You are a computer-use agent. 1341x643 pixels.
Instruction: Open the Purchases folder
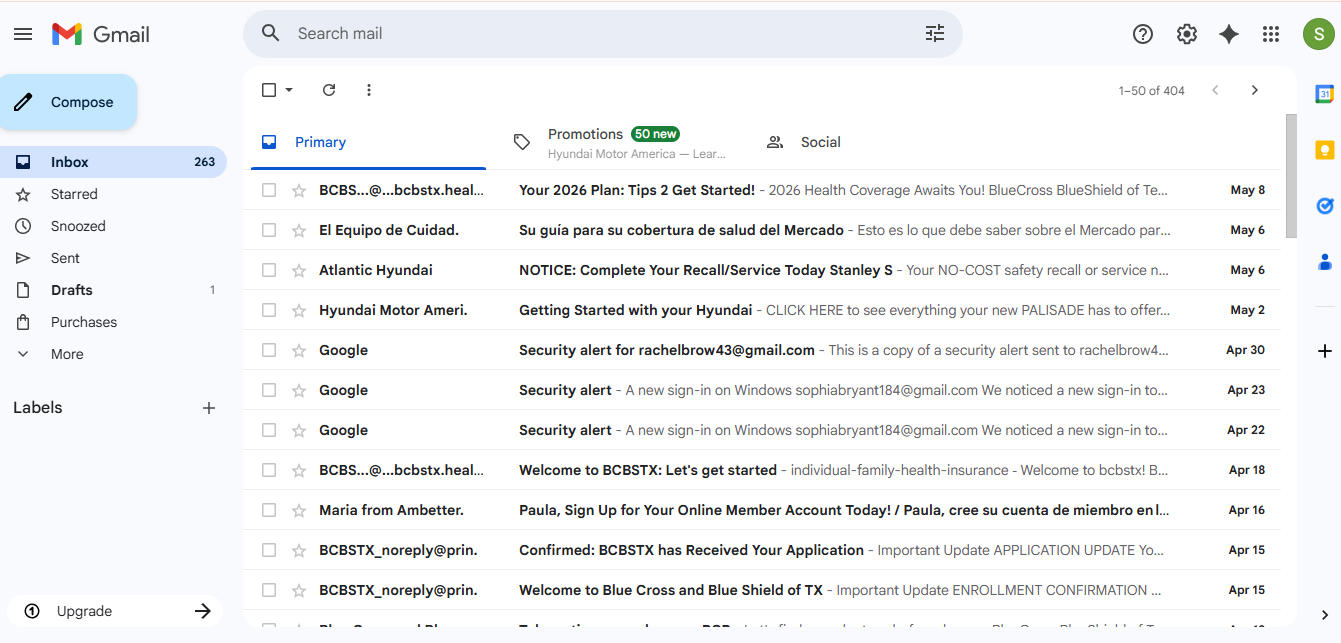coord(113,322)
